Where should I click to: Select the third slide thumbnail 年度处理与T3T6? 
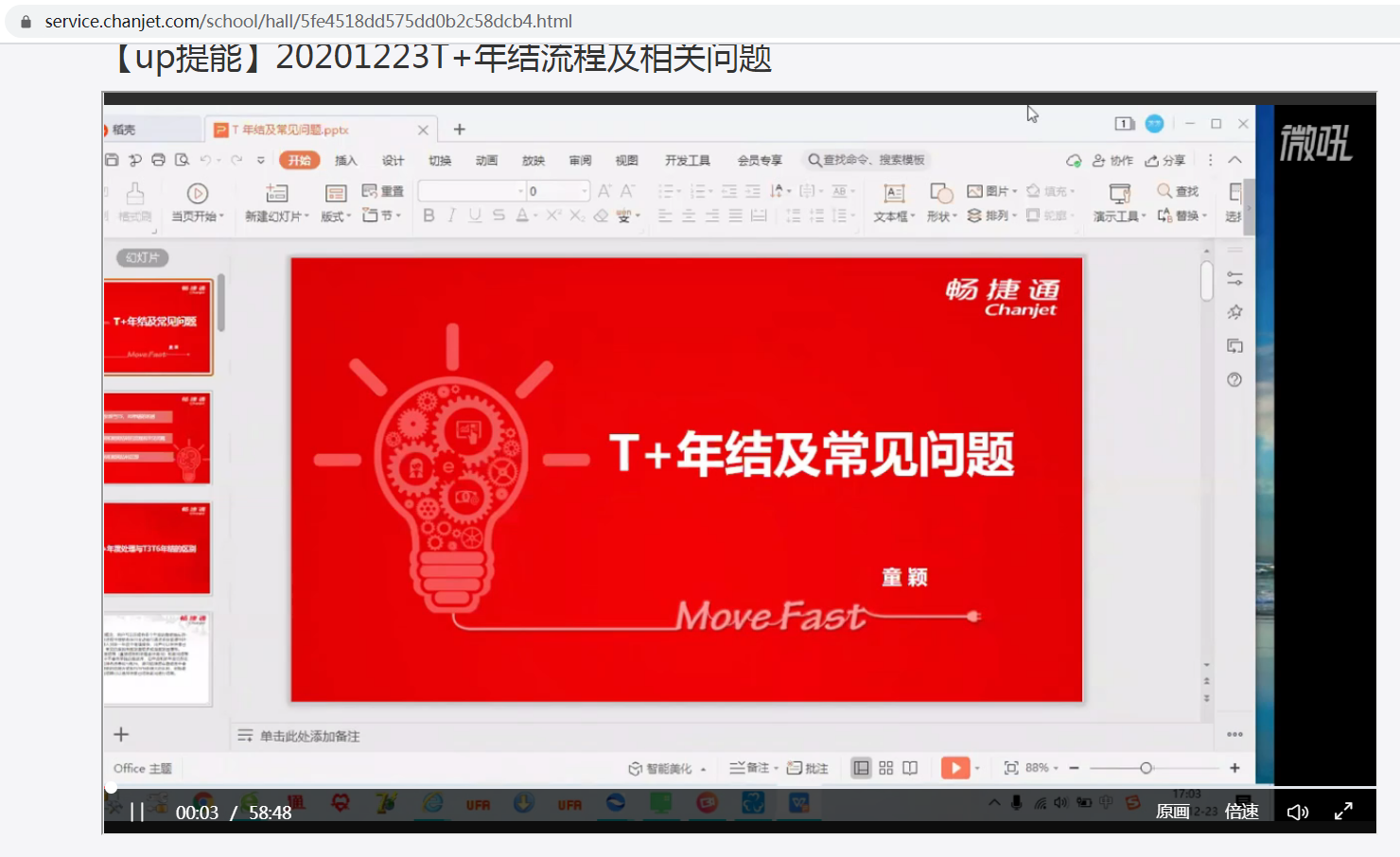tap(158, 549)
